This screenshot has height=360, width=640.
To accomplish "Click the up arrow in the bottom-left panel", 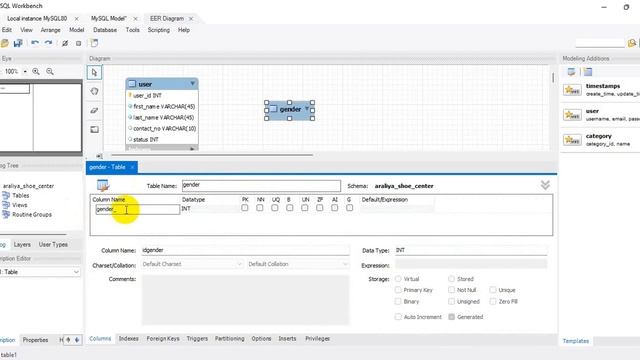I will (68, 340).
